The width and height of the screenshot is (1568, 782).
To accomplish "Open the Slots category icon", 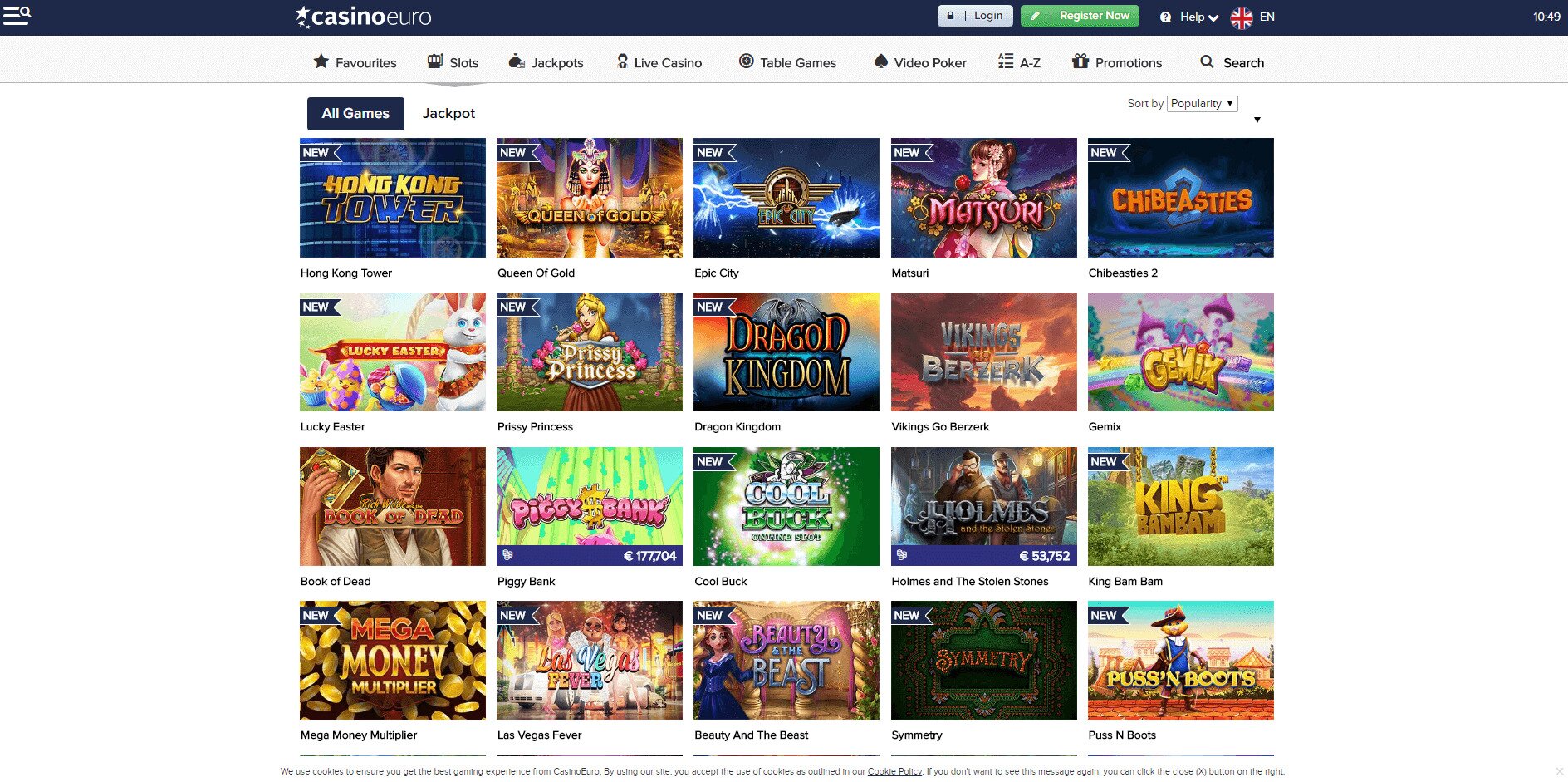I will 434,61.
